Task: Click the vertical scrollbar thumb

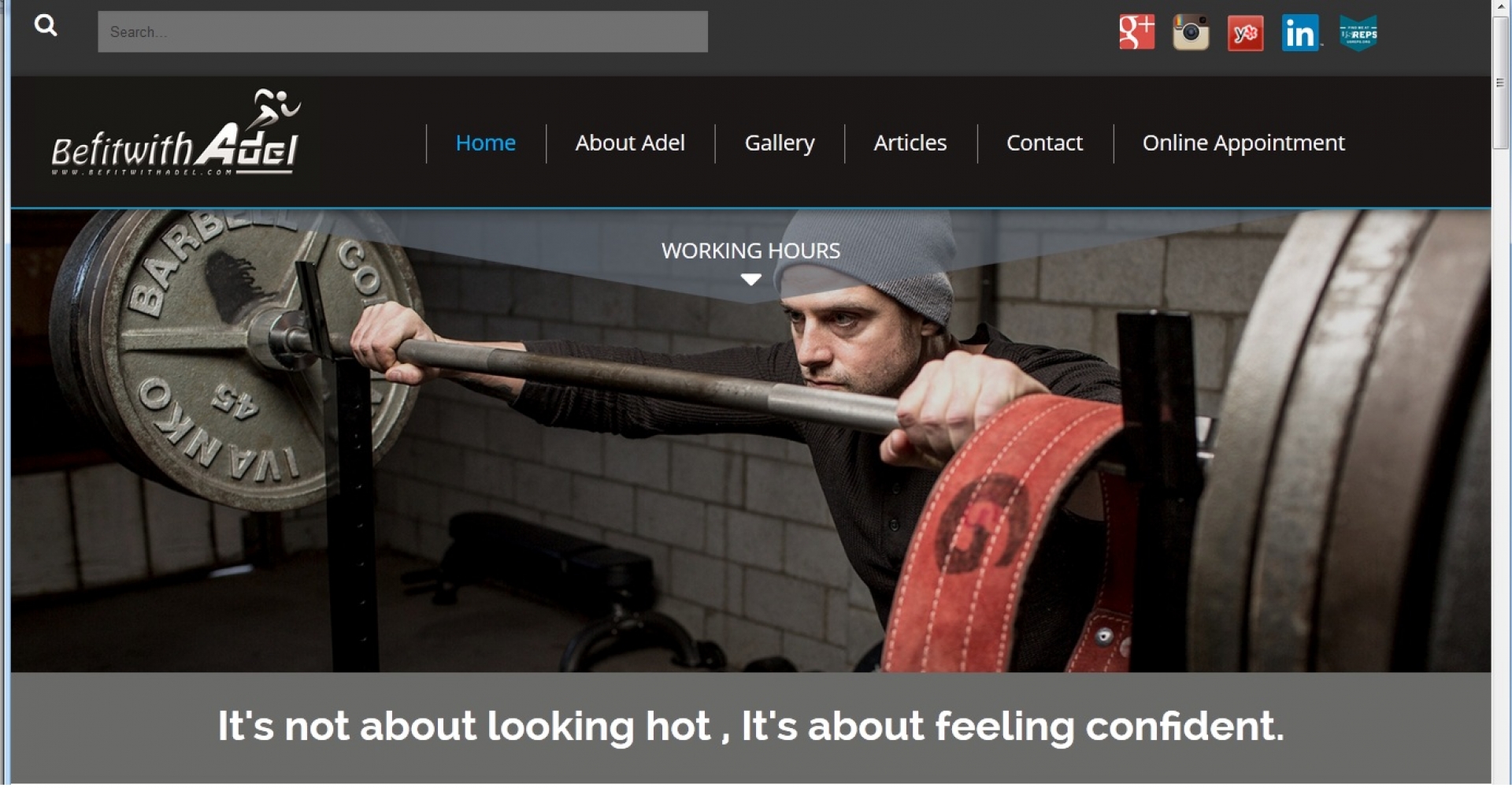Action: [x=1501, y=83]
